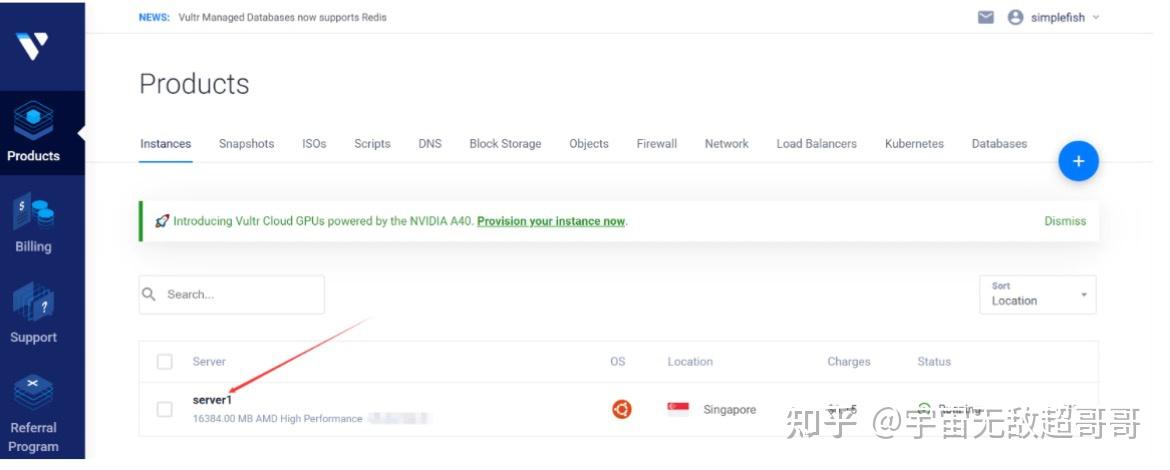
Task: Click the OS column header
Action: pos(618,362)
